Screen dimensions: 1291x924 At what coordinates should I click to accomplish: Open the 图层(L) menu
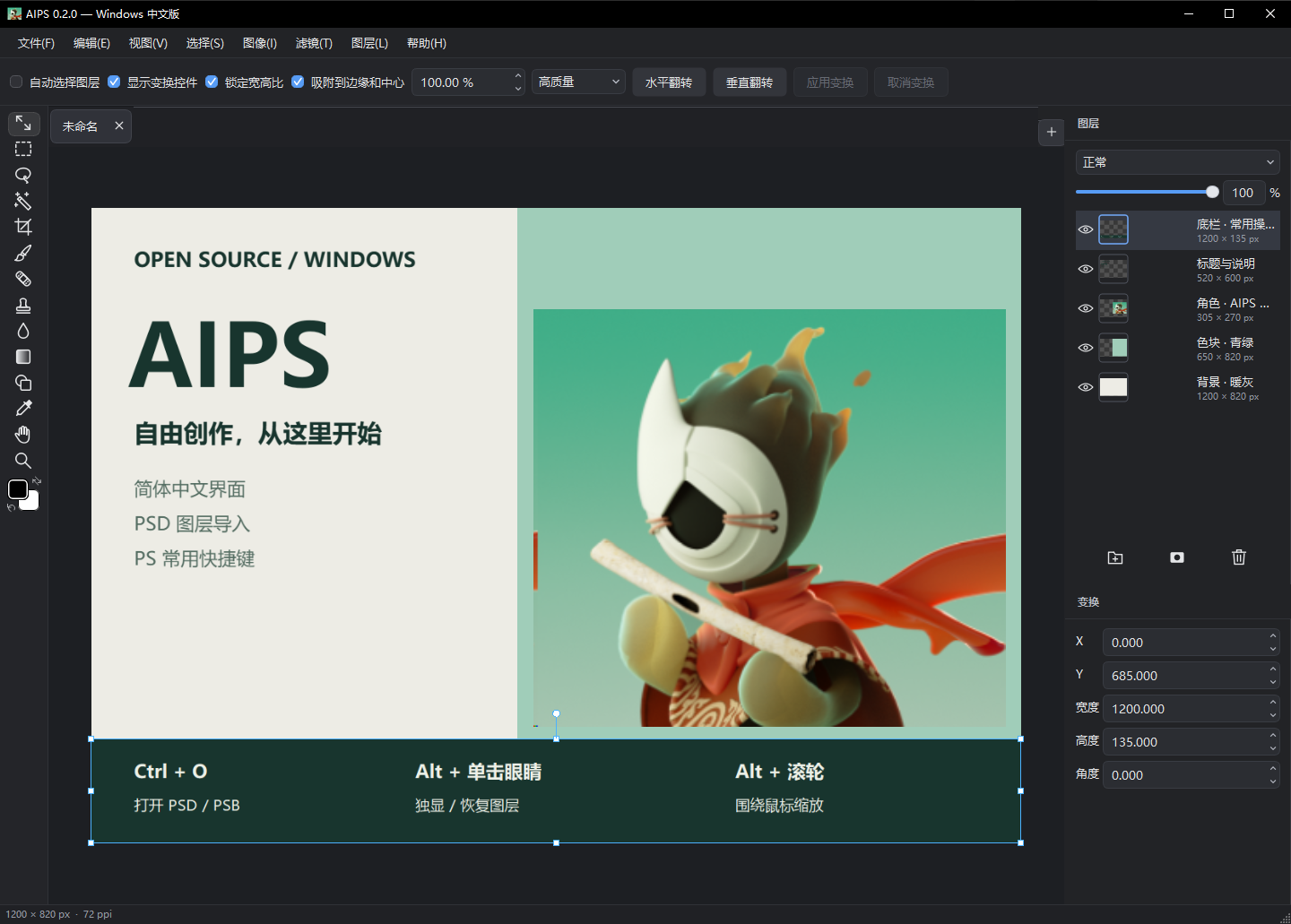point(369,43)
